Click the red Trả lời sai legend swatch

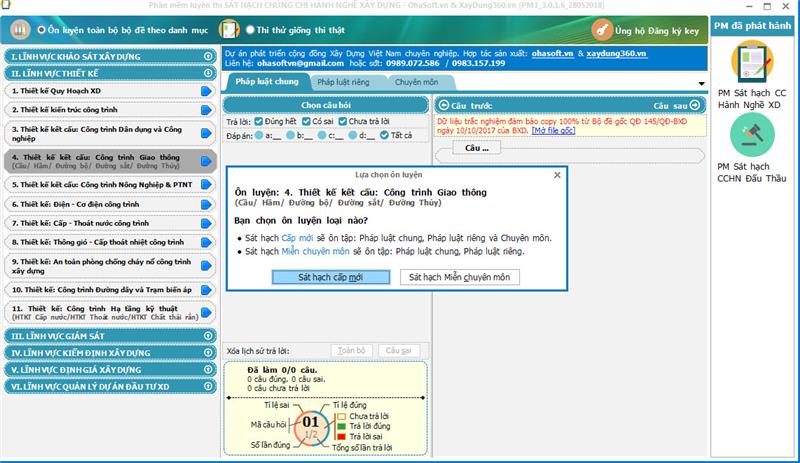341,436
